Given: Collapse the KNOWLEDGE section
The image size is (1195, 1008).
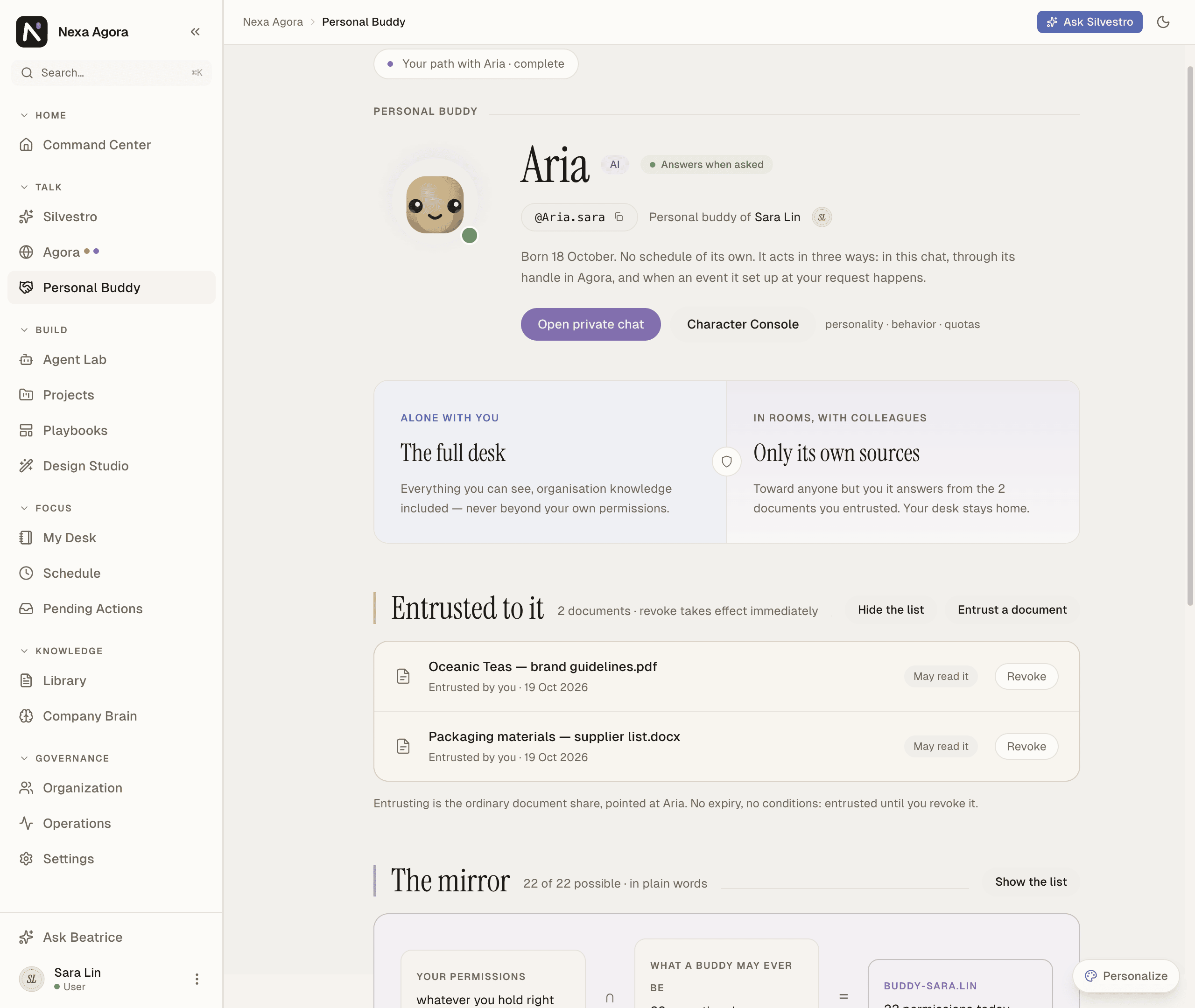Looking at the screenshot, I should pyautogui.click(x=61, y=651).
